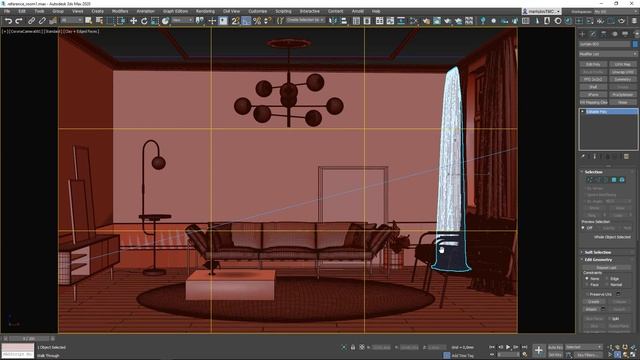Click the Symmetry modifier button
This screenshot has width=640, height=360.
622,80
